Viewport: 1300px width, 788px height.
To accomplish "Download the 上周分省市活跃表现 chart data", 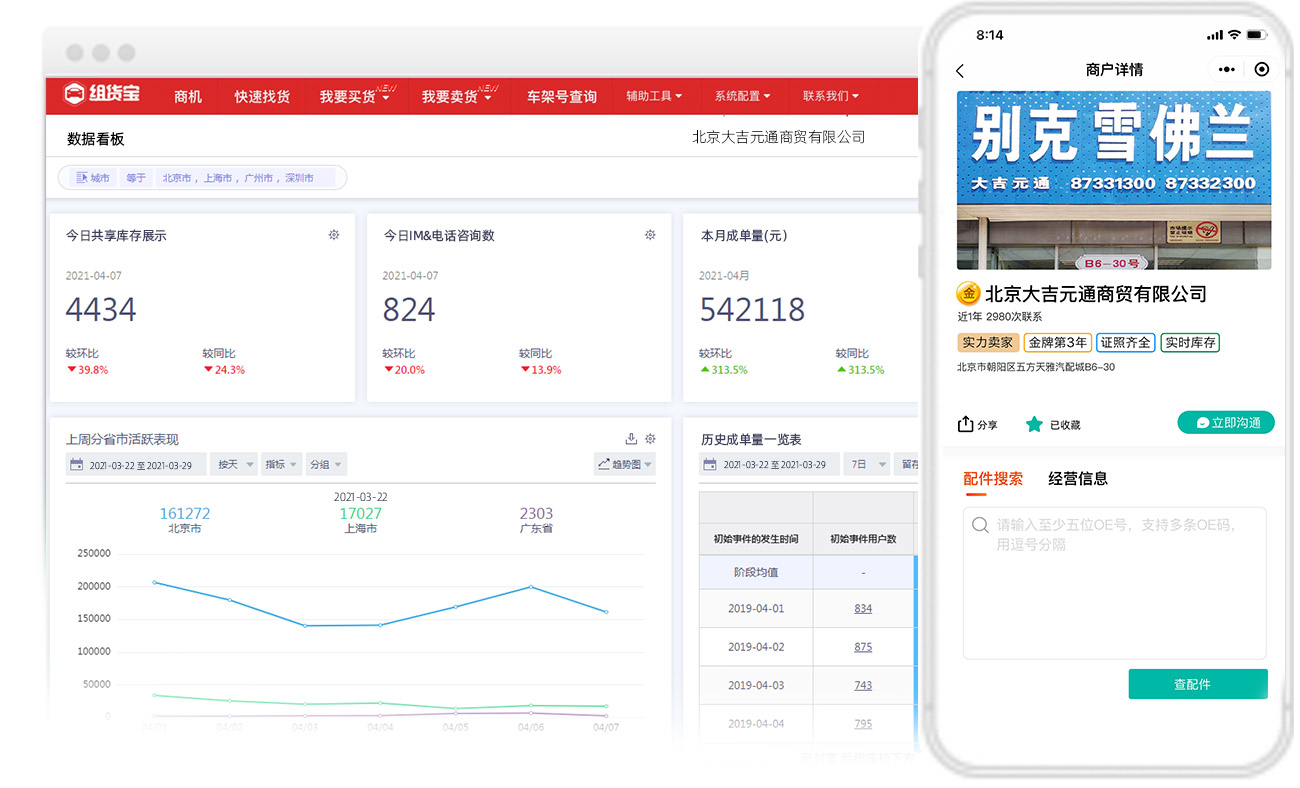I will [631, 439].
